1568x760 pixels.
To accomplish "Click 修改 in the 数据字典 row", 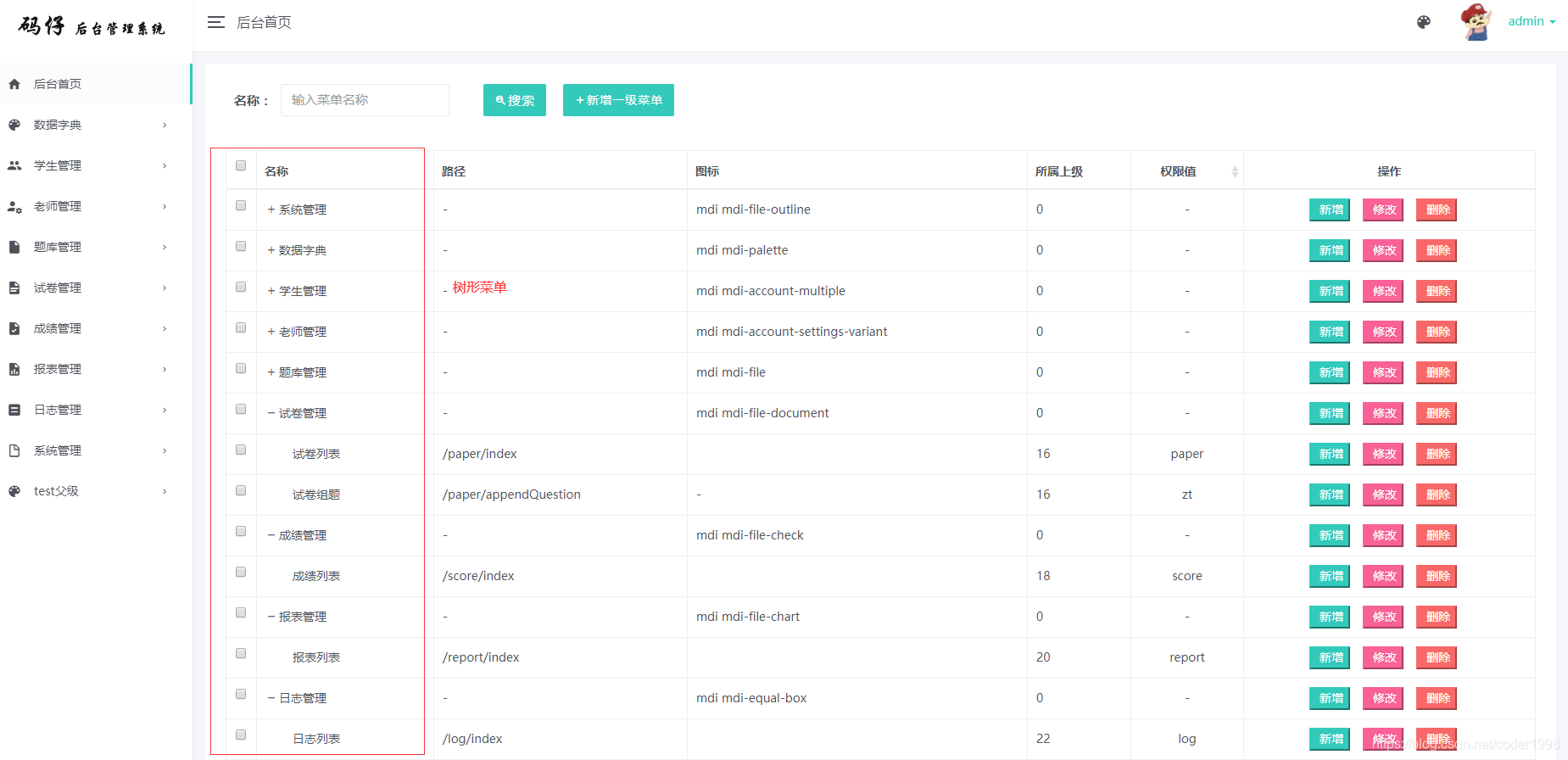I will pyautogui.click(x=1384, y=250).
